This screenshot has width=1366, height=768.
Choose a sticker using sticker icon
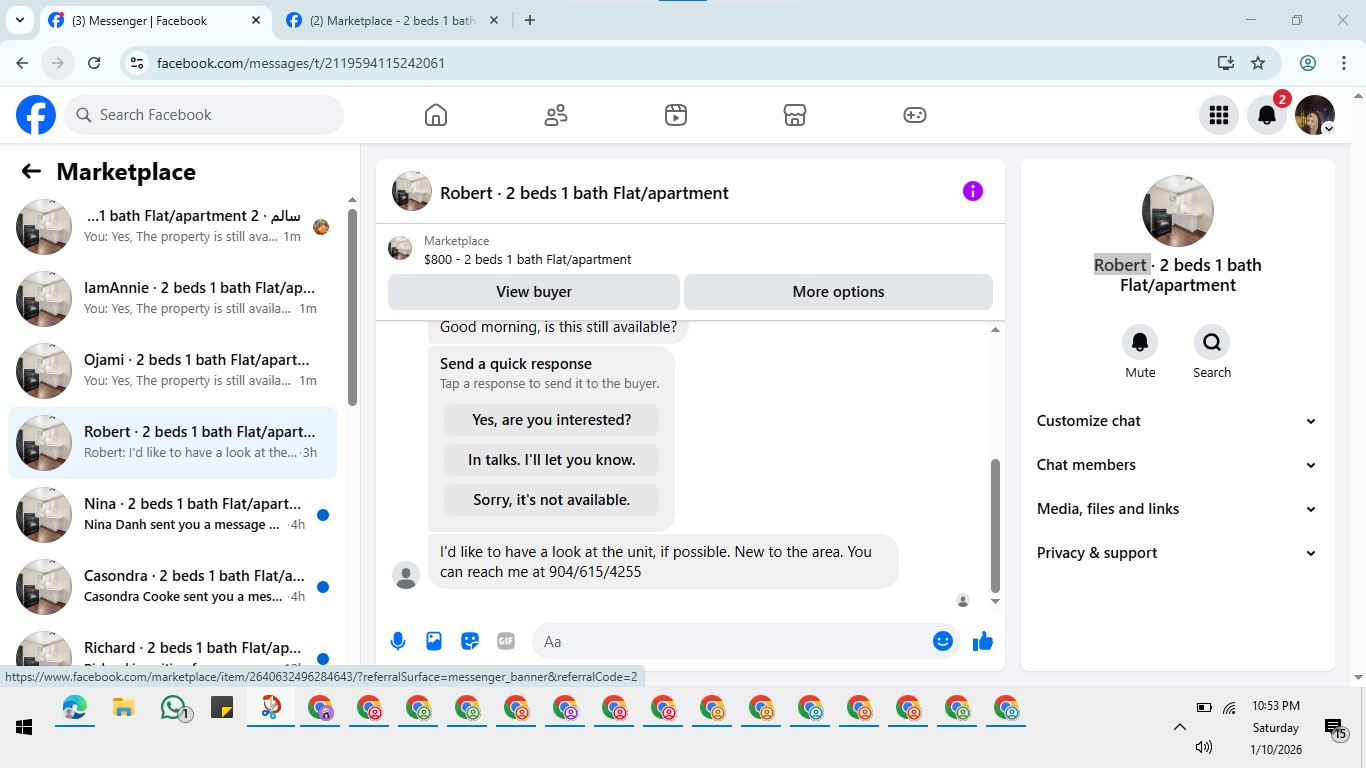pos(470,641)
